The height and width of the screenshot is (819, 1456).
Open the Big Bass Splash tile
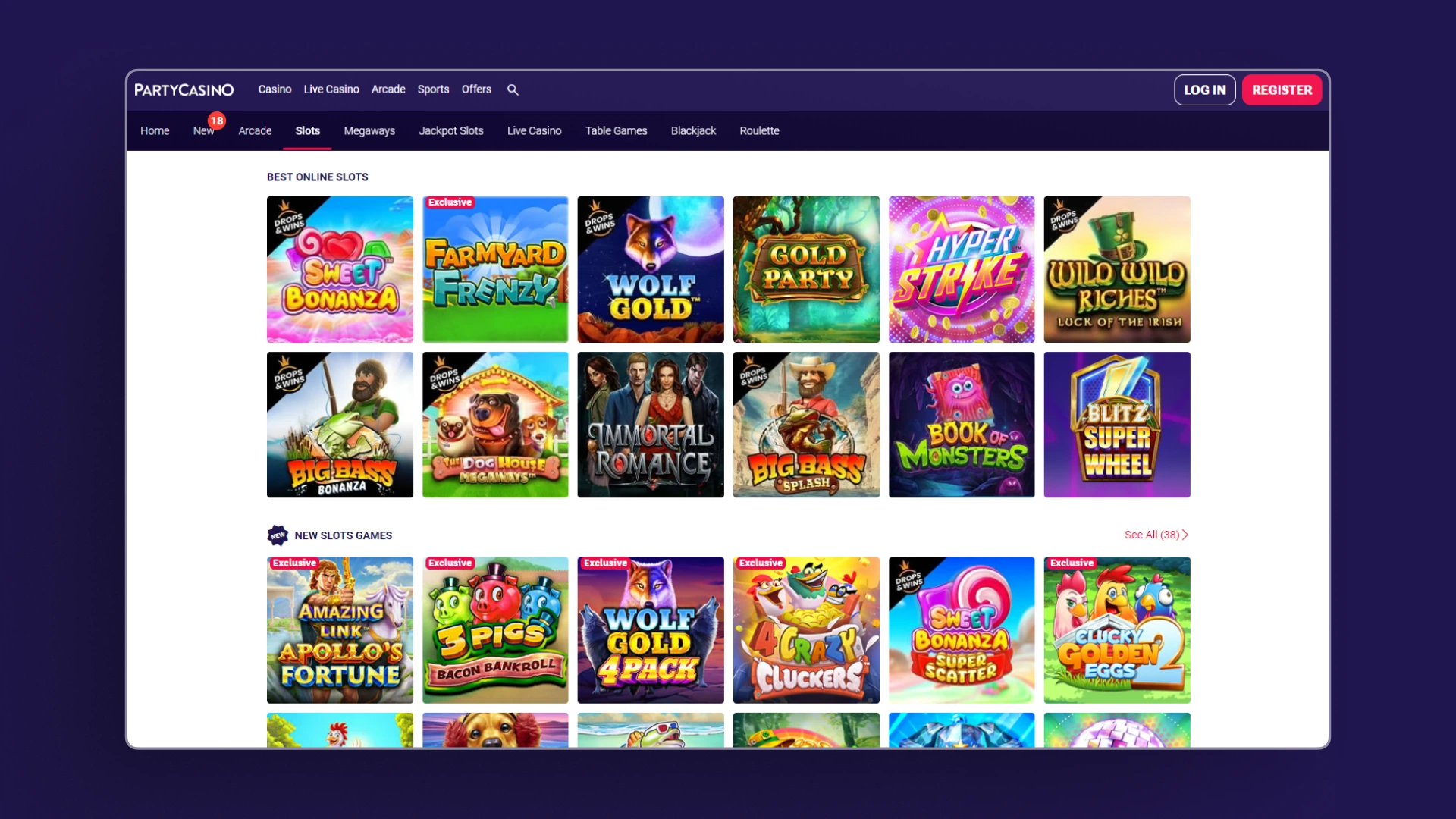pos(806,425)
